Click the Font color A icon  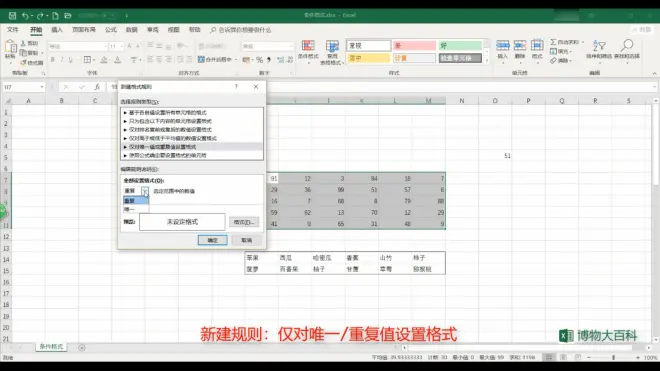click(118, 59)
